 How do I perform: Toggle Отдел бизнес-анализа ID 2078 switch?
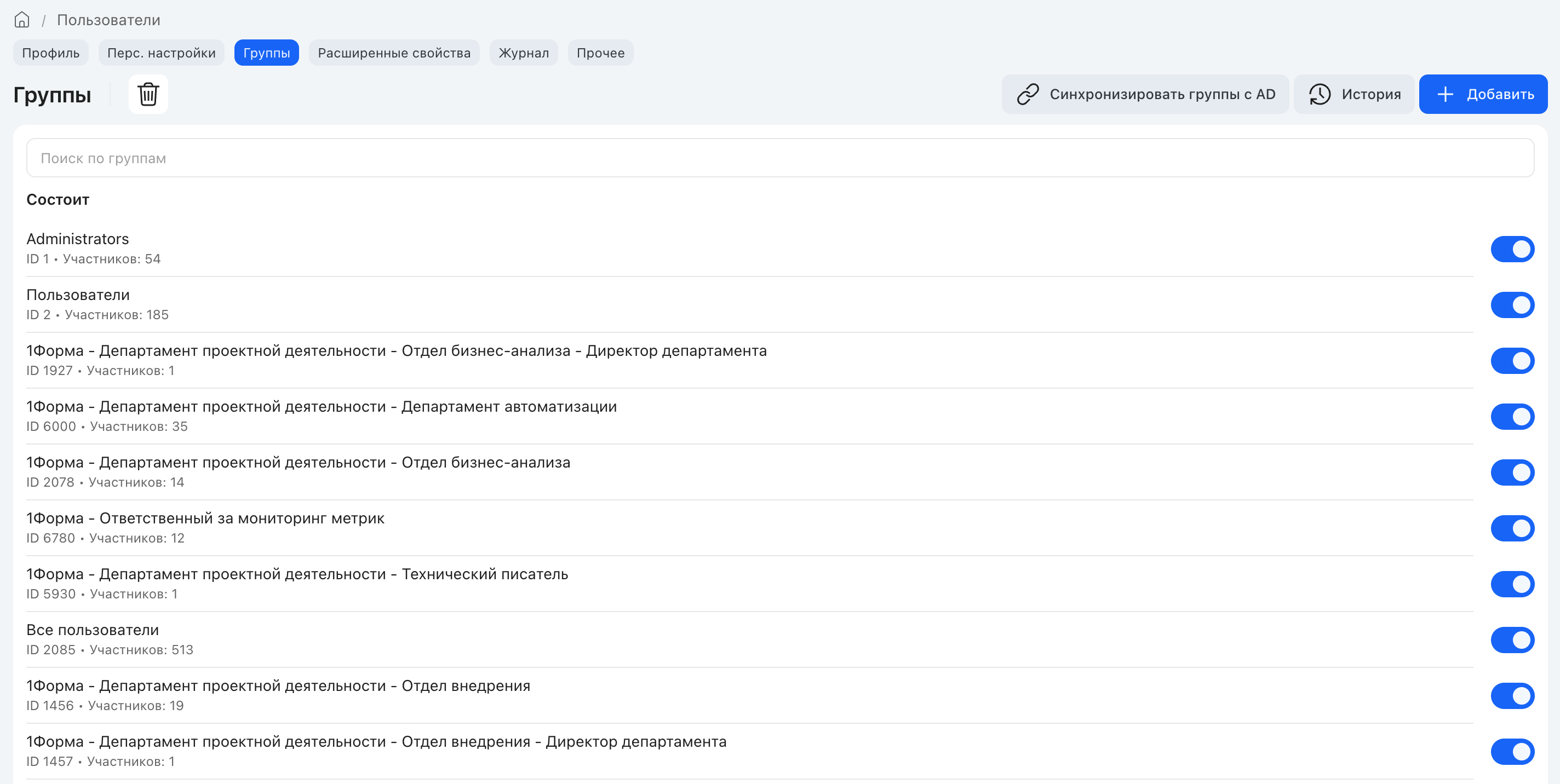pyautogui.click(x=1513, y=473)
